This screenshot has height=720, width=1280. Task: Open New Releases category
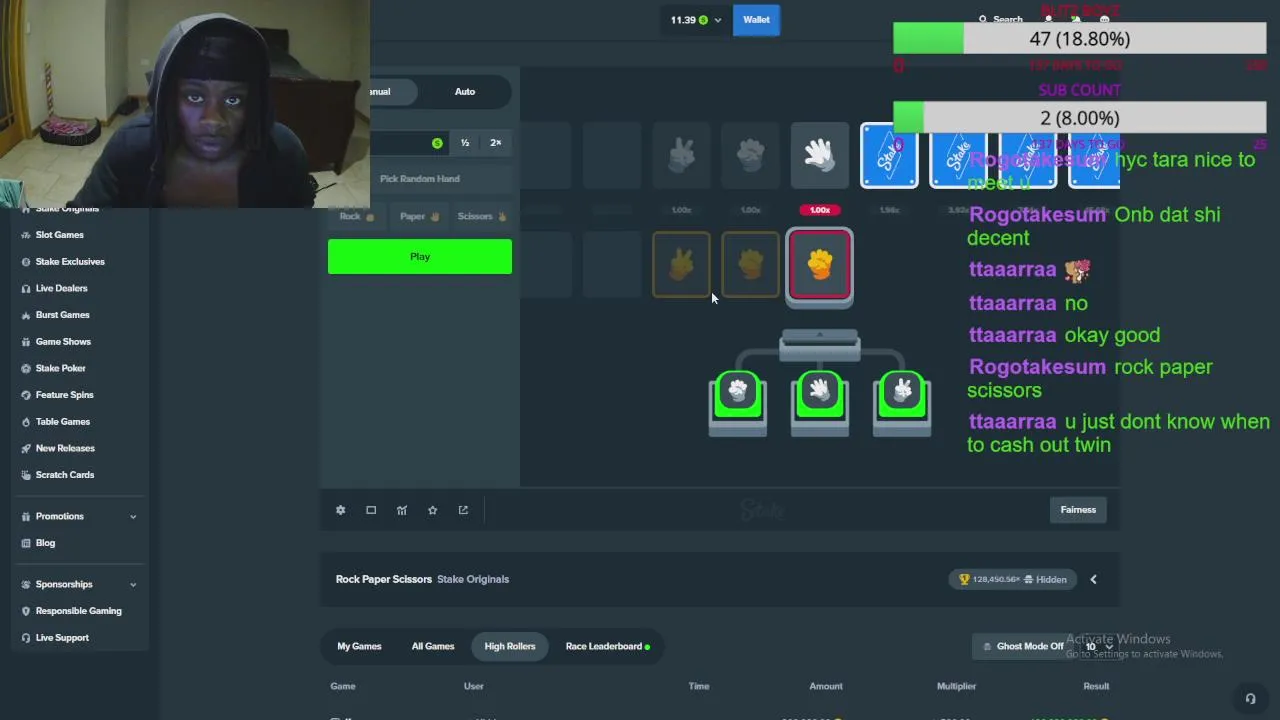click(65, 448)
